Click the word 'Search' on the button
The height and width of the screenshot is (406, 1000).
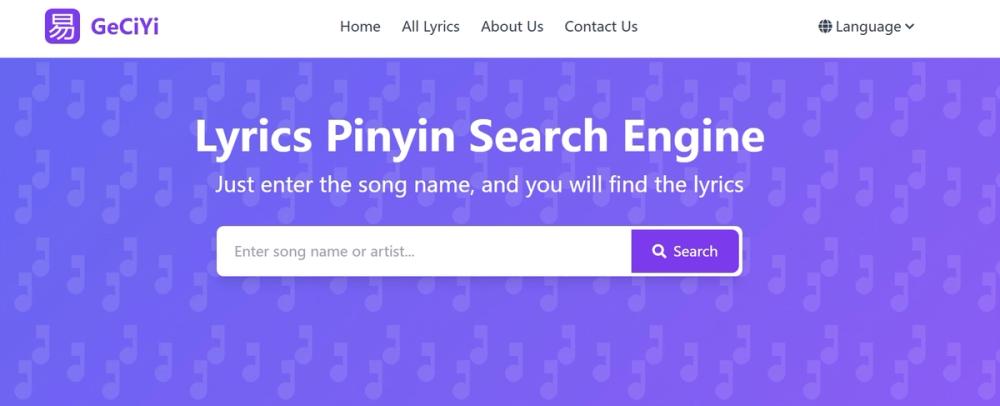coord(695,251)
